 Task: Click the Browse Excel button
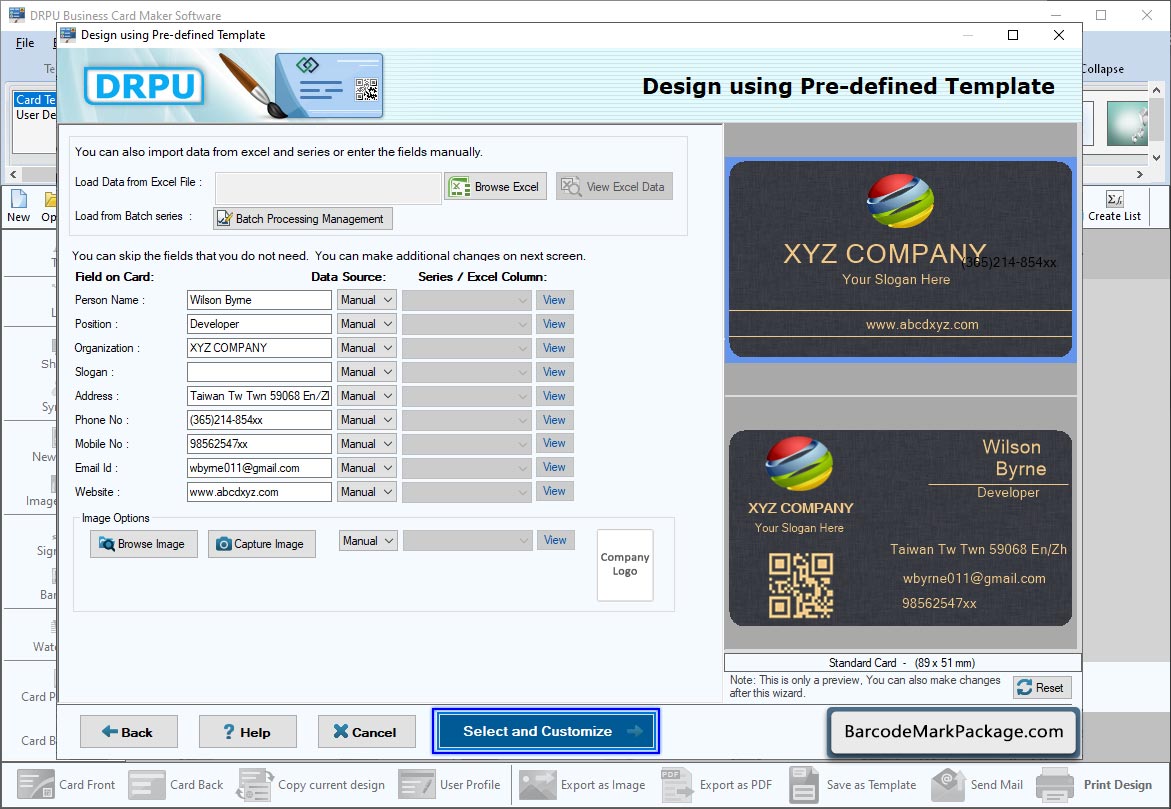(x=496, y=187)
